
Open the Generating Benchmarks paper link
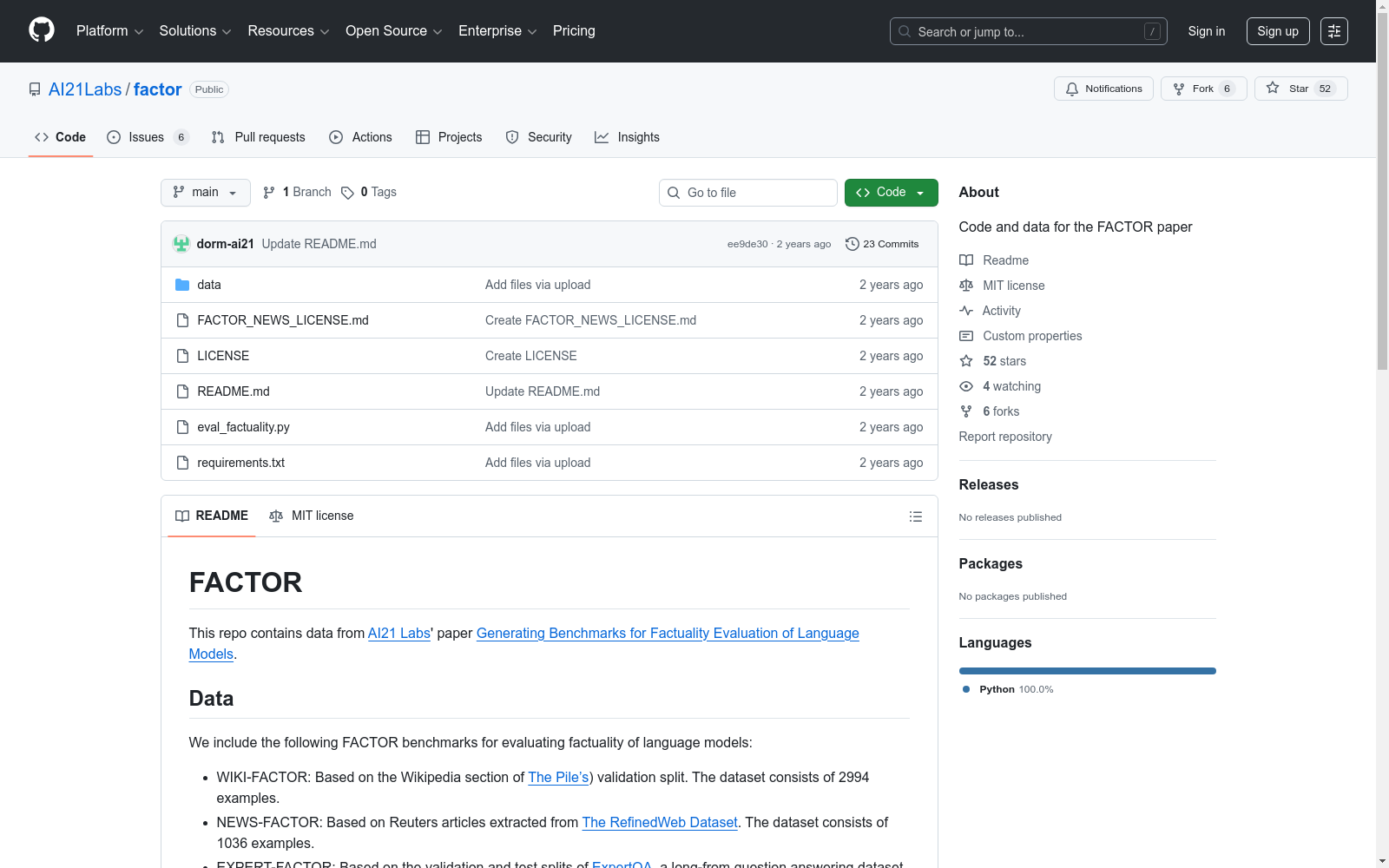[668, 634]
